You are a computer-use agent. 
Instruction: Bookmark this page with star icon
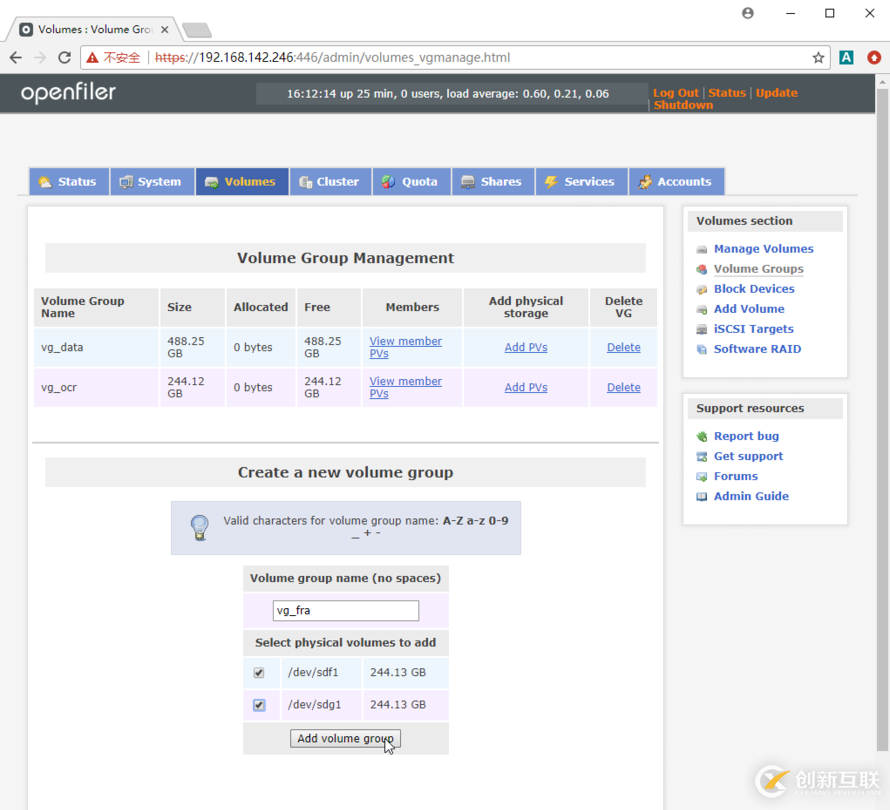pos(818,58)
